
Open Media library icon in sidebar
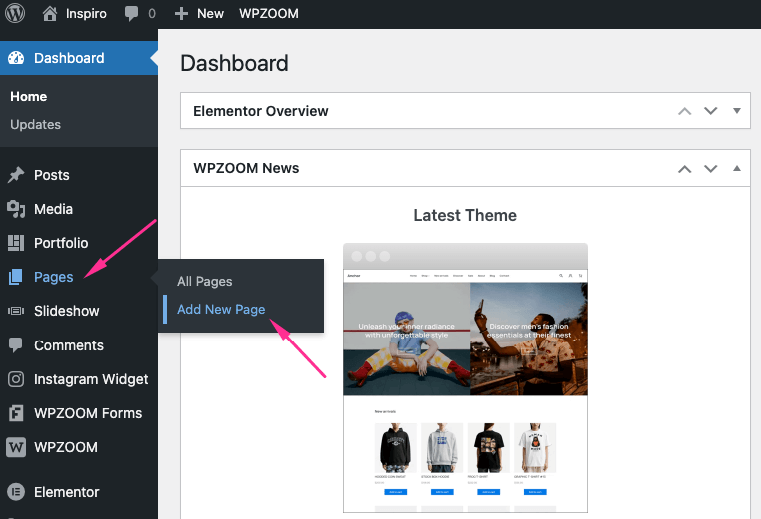tap(16, 209)
